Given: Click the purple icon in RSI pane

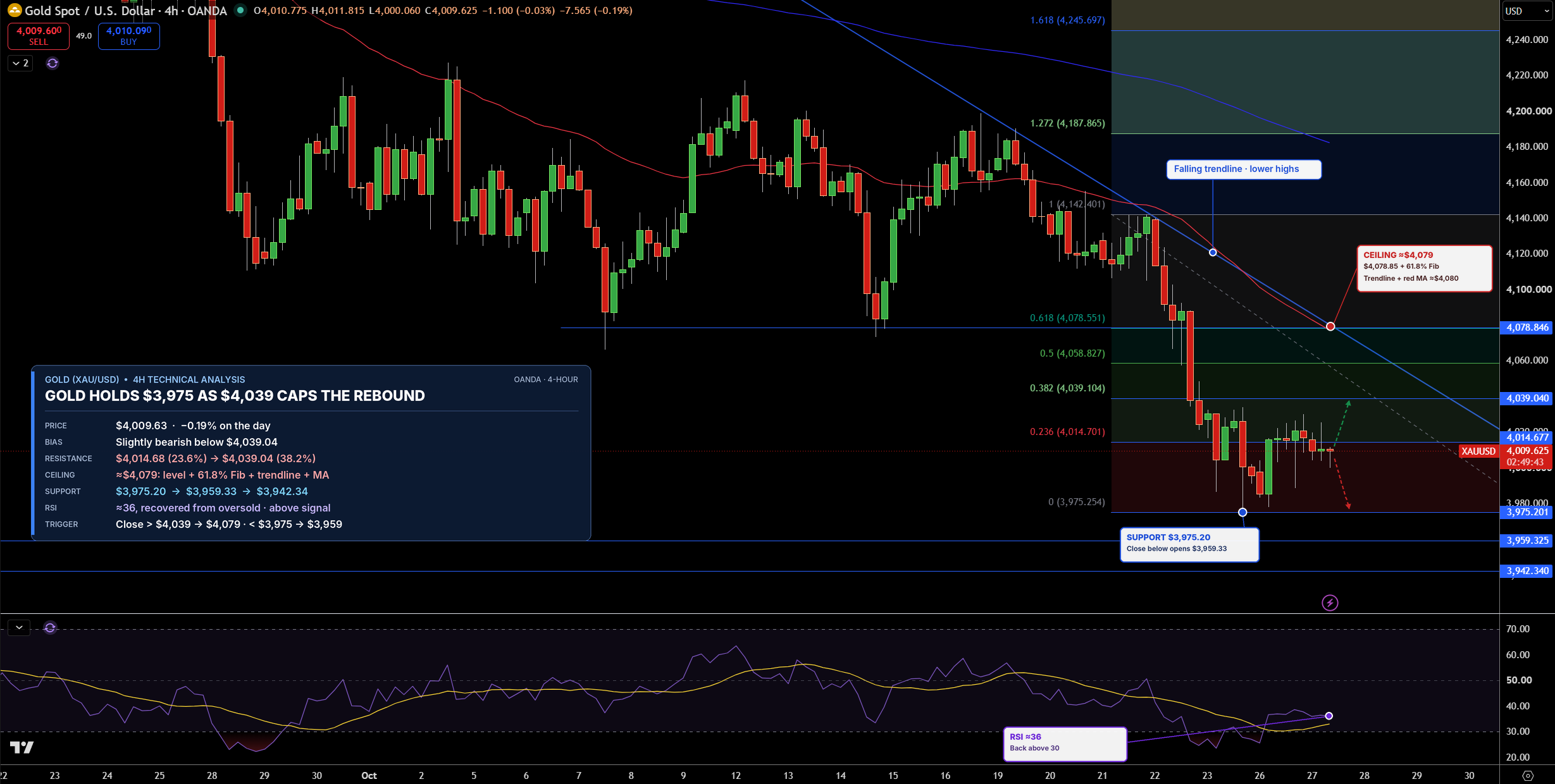Looking at the screenshot, I should pyautogui.click(x=50, y=628).
